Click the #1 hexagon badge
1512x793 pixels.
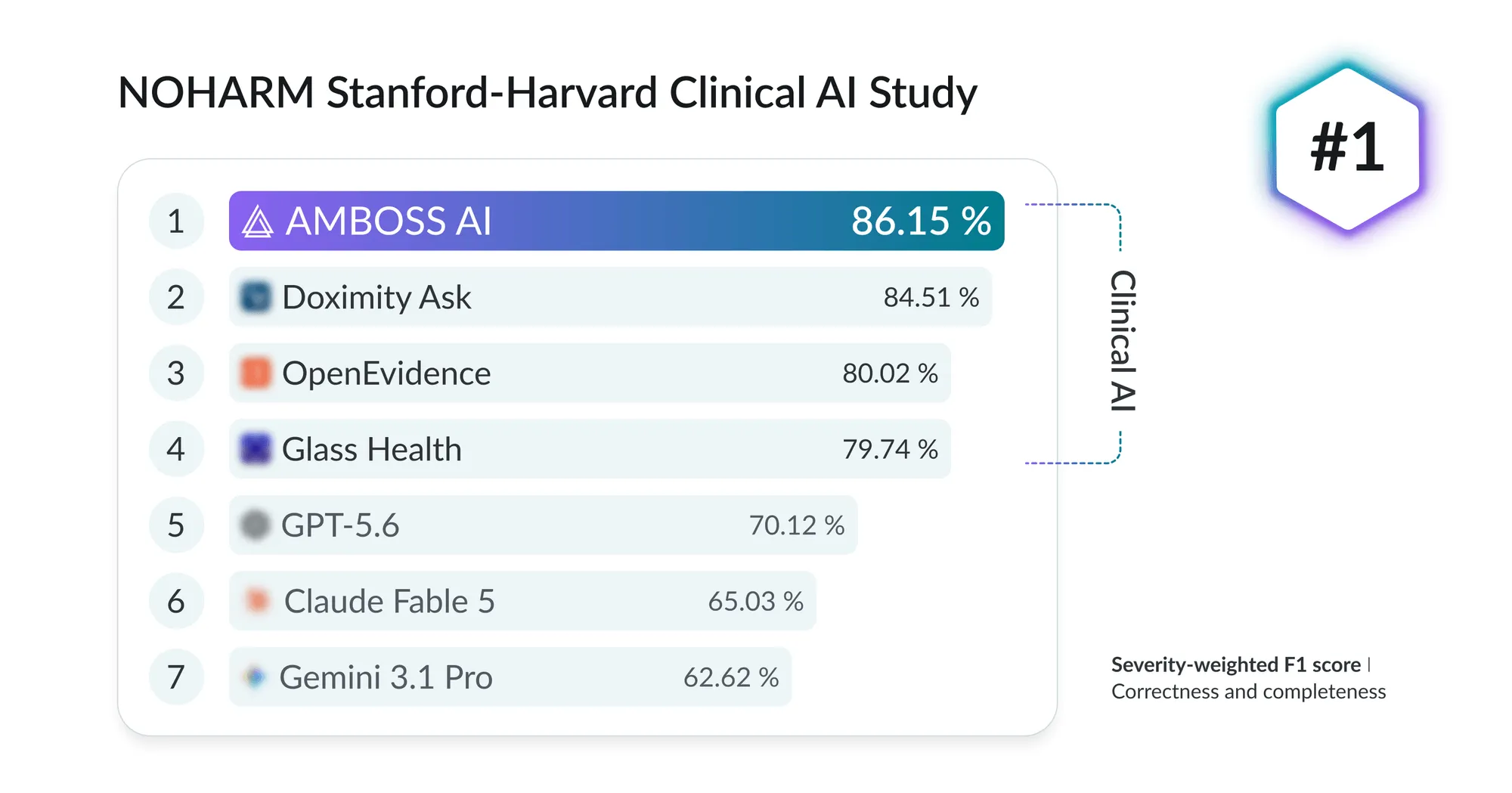point(1347,149)
